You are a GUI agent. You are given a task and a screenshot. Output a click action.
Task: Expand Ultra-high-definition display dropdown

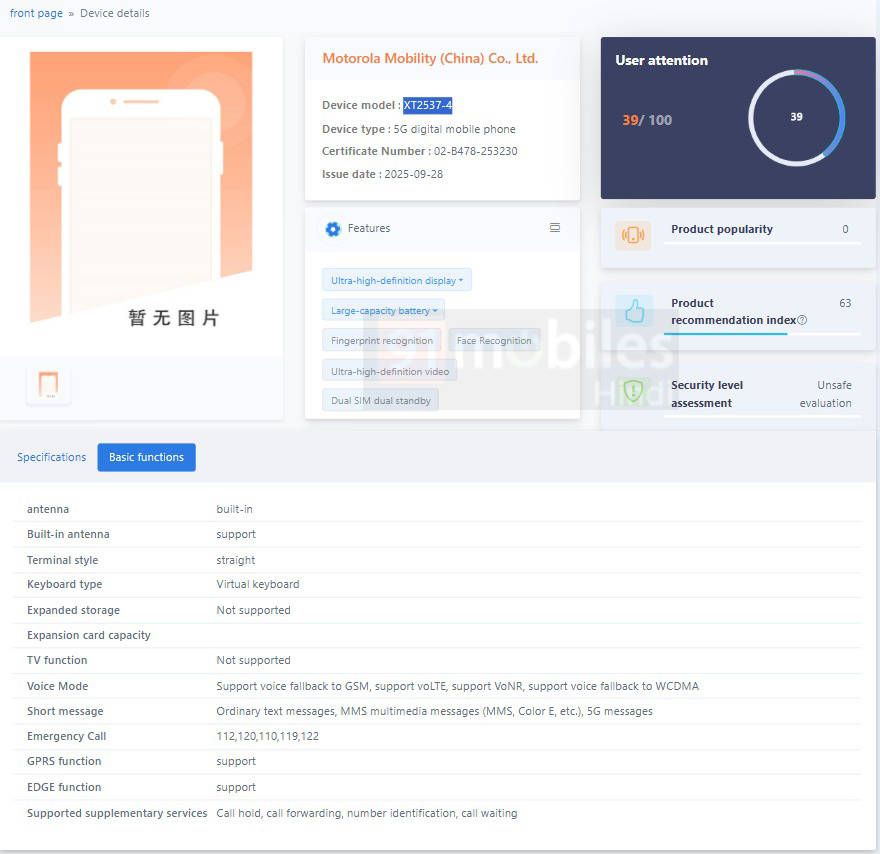pyautogui.click(x=396, y=281)
